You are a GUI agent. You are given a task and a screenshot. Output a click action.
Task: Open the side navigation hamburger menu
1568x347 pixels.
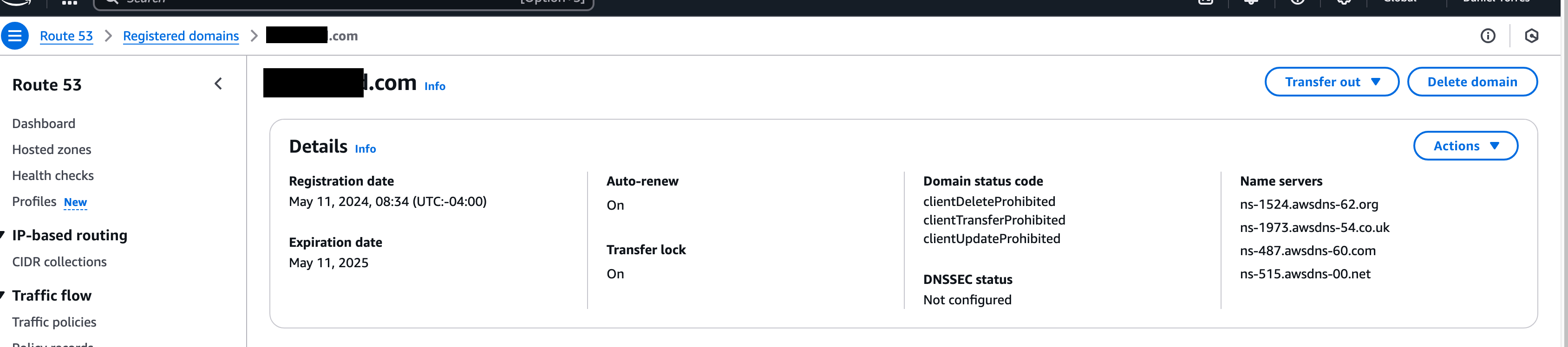pyautogui.click(x=14, y=36)
